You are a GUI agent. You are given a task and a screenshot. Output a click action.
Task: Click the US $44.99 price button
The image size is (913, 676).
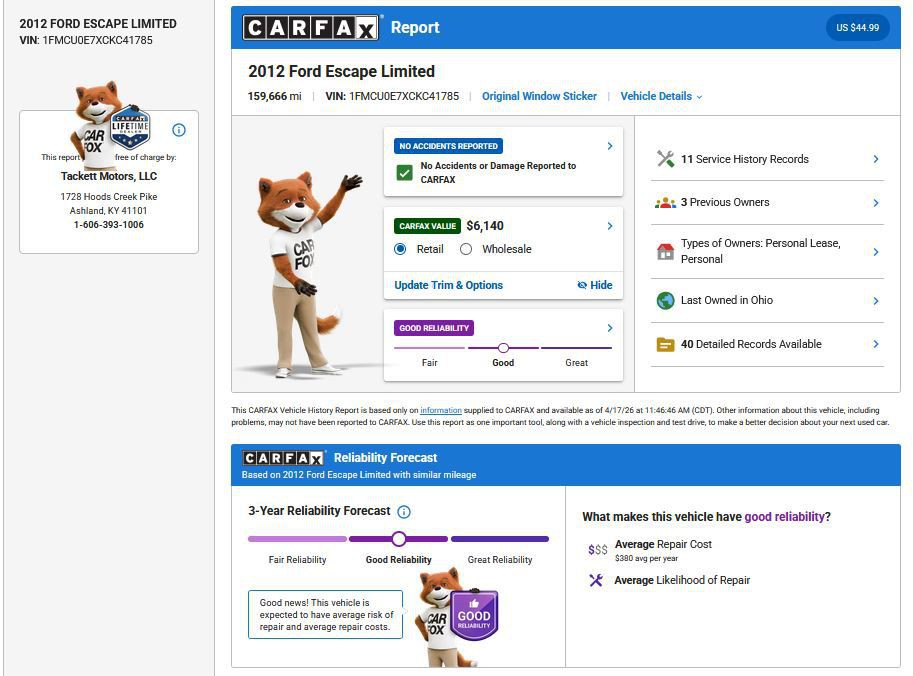tap(858, 27)
